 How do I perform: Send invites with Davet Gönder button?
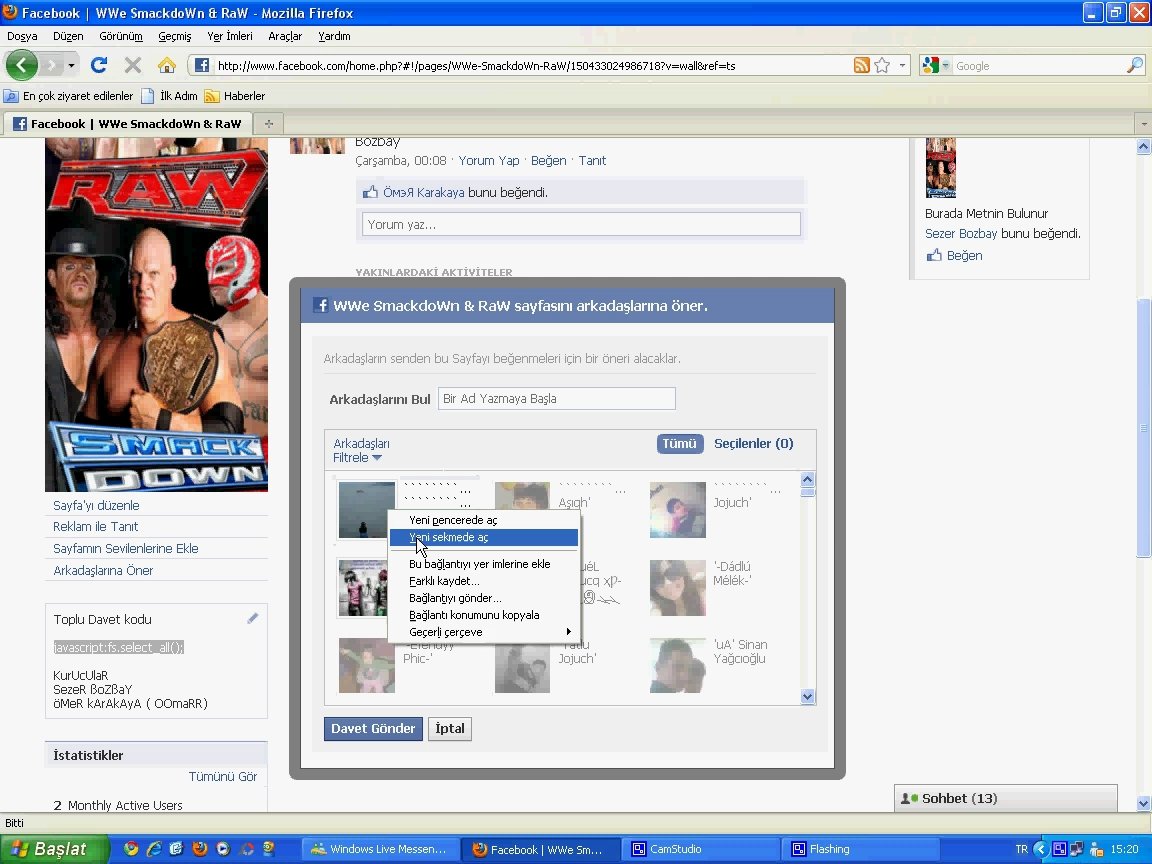(x=373, y=729)
